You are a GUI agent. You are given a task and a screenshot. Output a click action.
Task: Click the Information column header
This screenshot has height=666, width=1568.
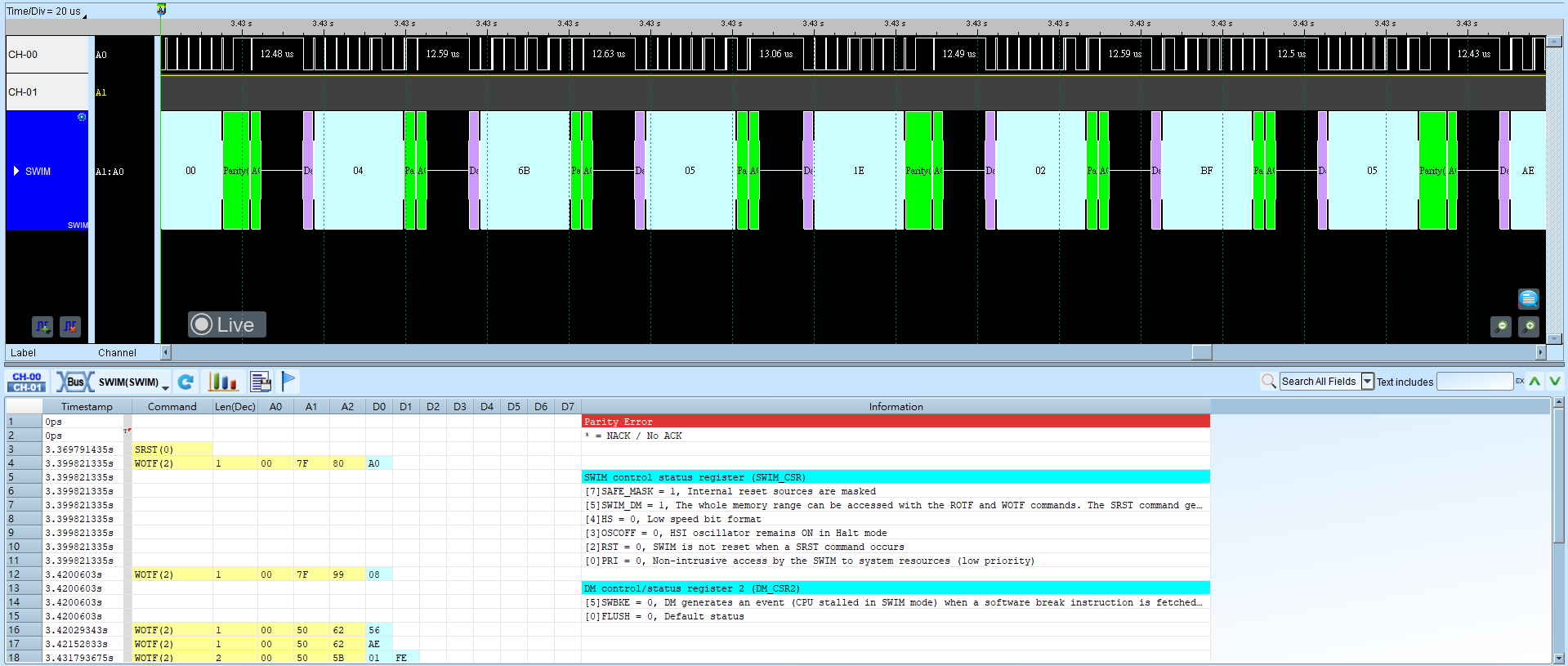(896, 406)
